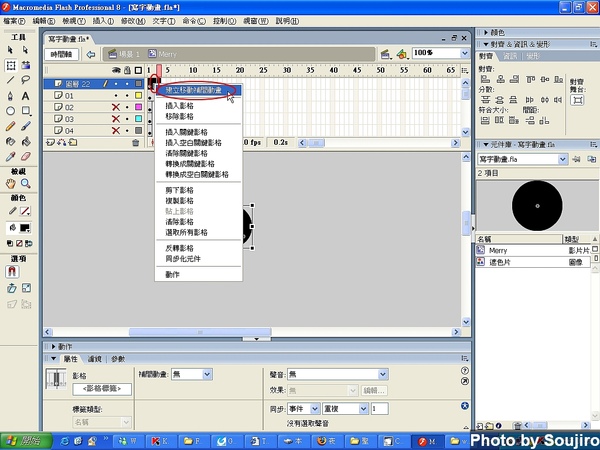Toggle the Snap to Objects magnet option
This screenshot has width=600, height=450.
[x=12, y=272]
